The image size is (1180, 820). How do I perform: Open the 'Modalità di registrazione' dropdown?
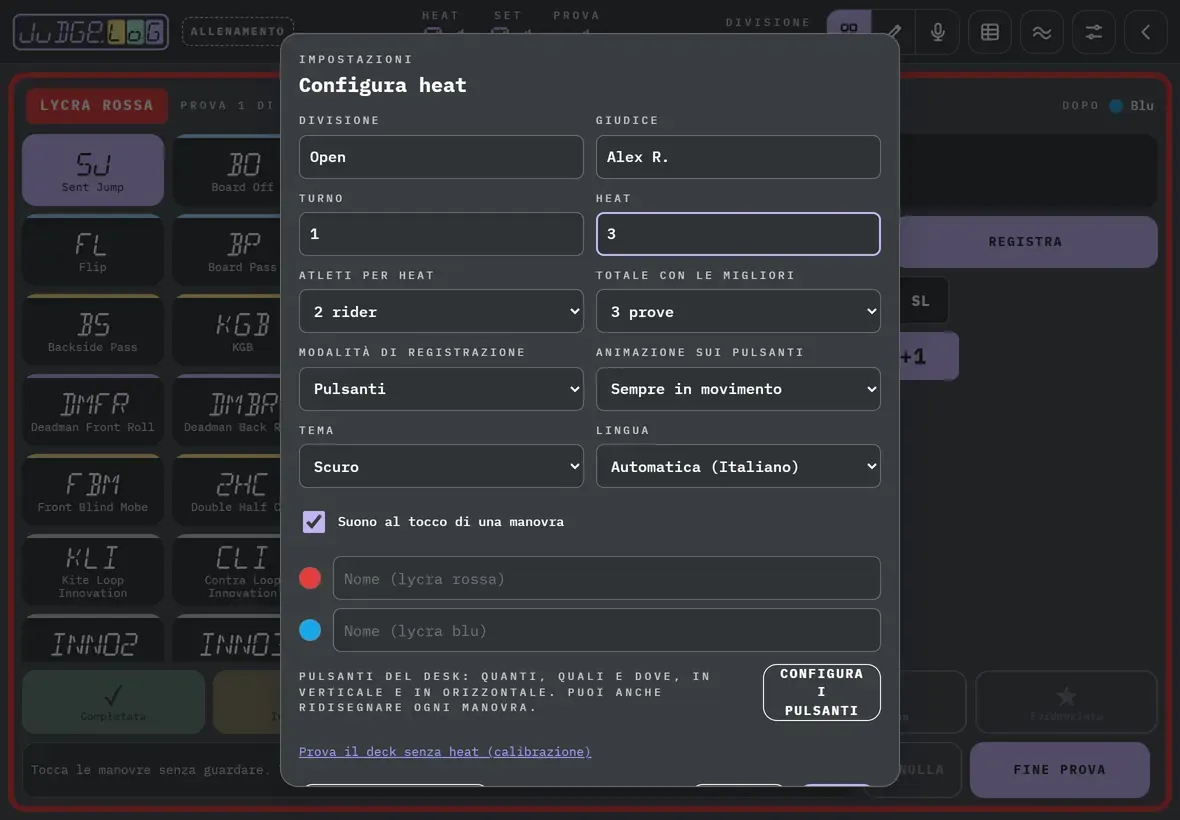441,389
